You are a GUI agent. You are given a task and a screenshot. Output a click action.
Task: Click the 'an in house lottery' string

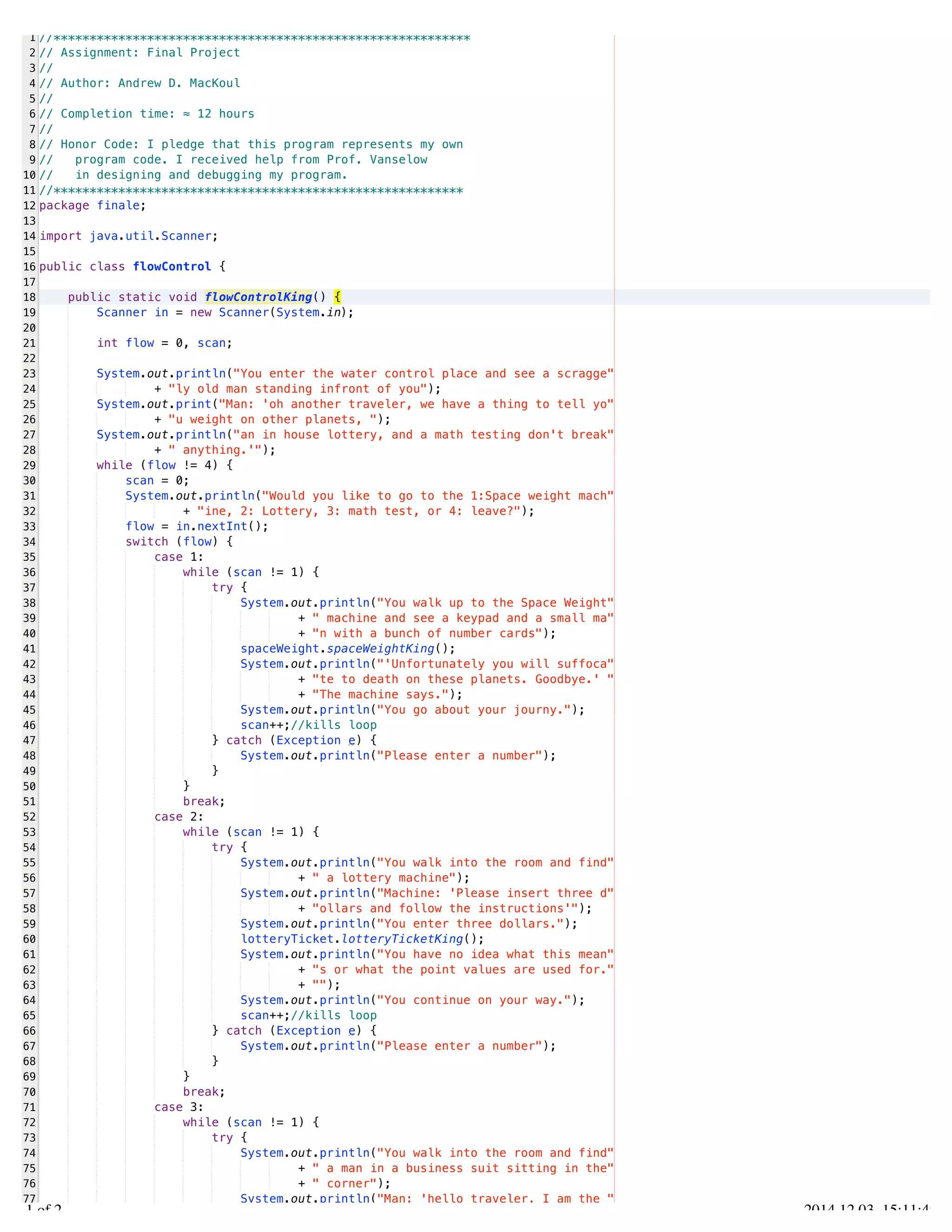click(x=423, y=434)
